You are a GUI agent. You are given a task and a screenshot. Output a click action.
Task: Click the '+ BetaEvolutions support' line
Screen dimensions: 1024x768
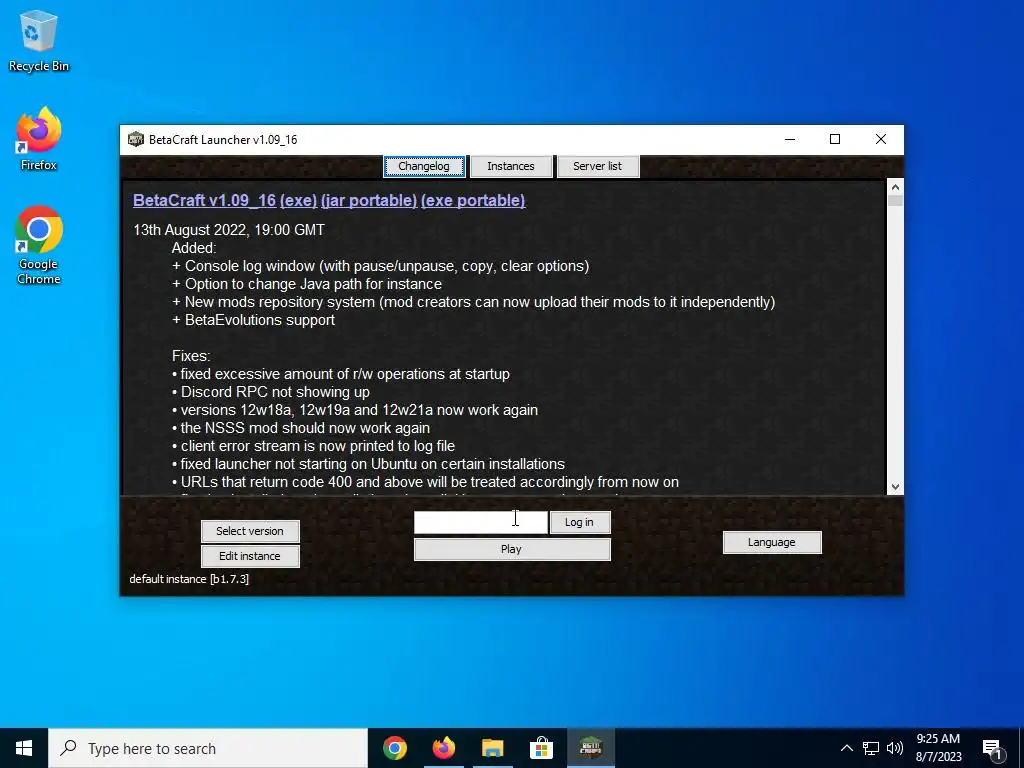(253, 320)
